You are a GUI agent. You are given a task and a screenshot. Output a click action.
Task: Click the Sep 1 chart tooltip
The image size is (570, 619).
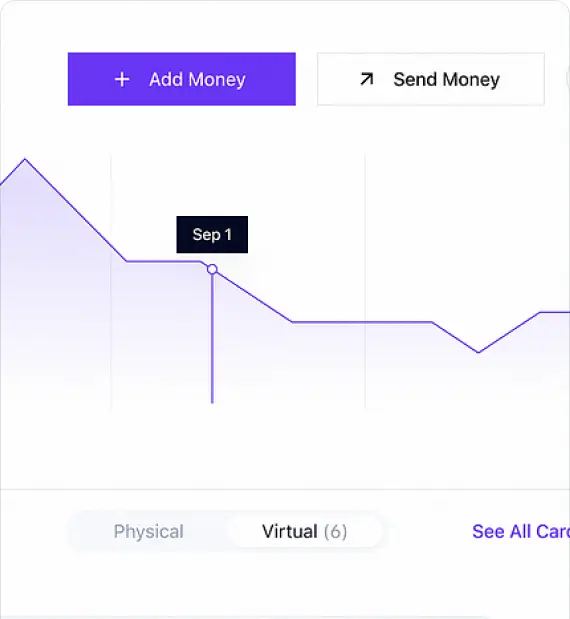click(x=212, y=234)
